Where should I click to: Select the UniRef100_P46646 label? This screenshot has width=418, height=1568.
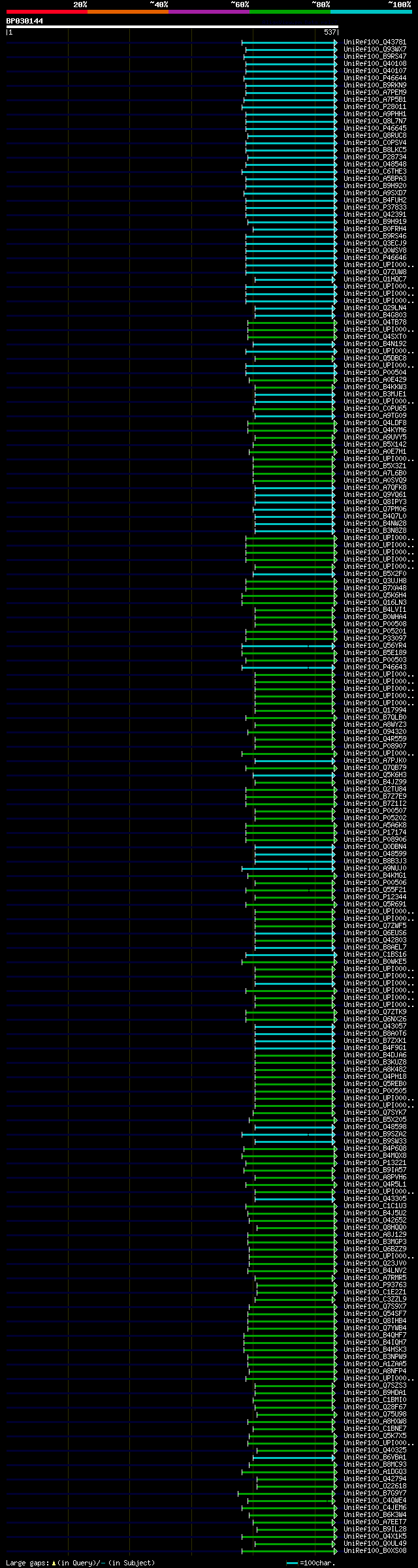point(375,258)
